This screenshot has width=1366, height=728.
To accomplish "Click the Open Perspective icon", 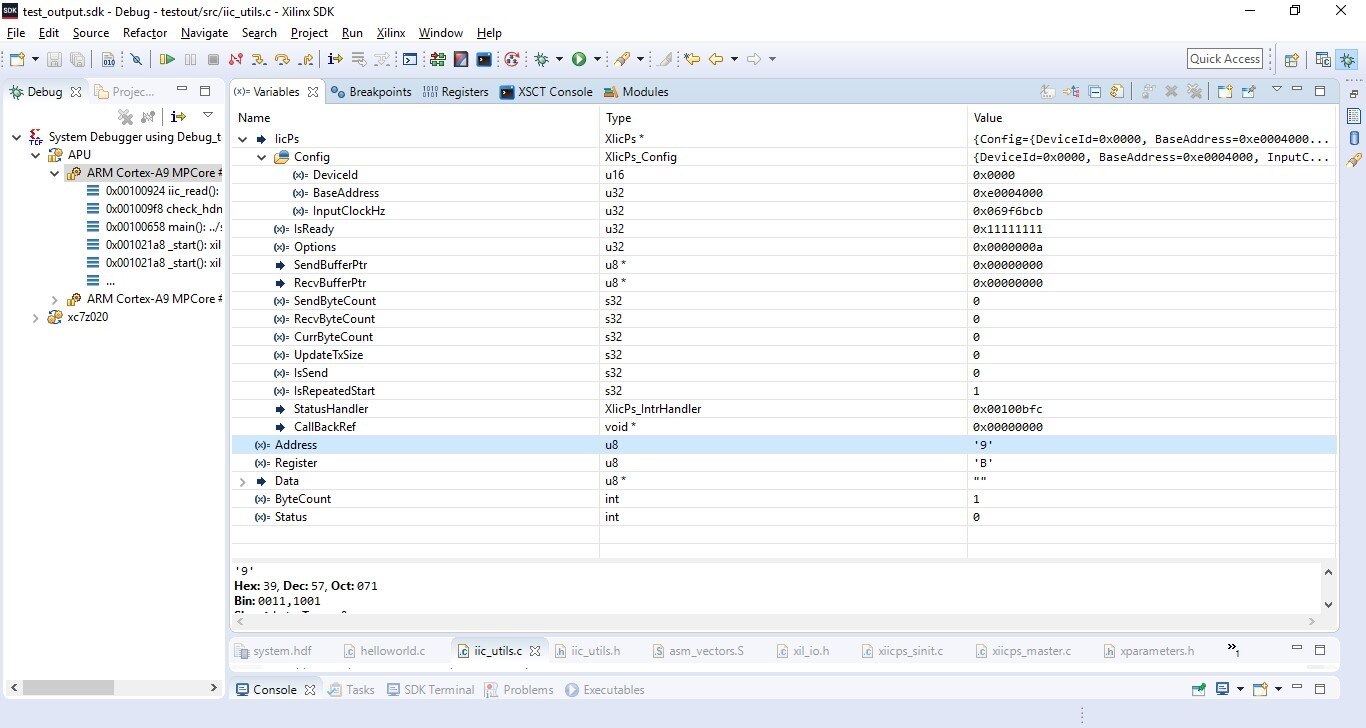I will (x=1291, y=60).
